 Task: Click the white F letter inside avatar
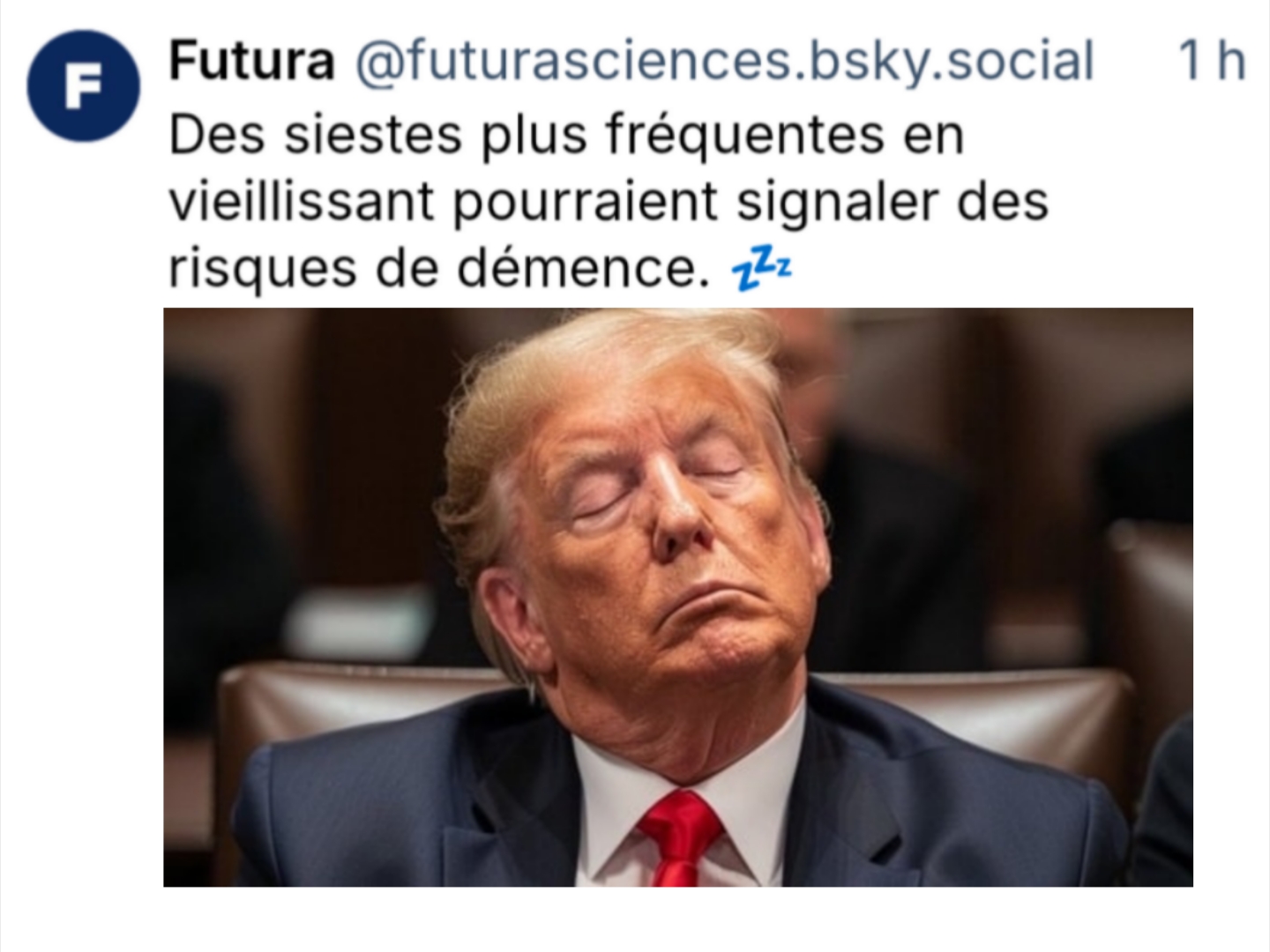tap(83, 86)
